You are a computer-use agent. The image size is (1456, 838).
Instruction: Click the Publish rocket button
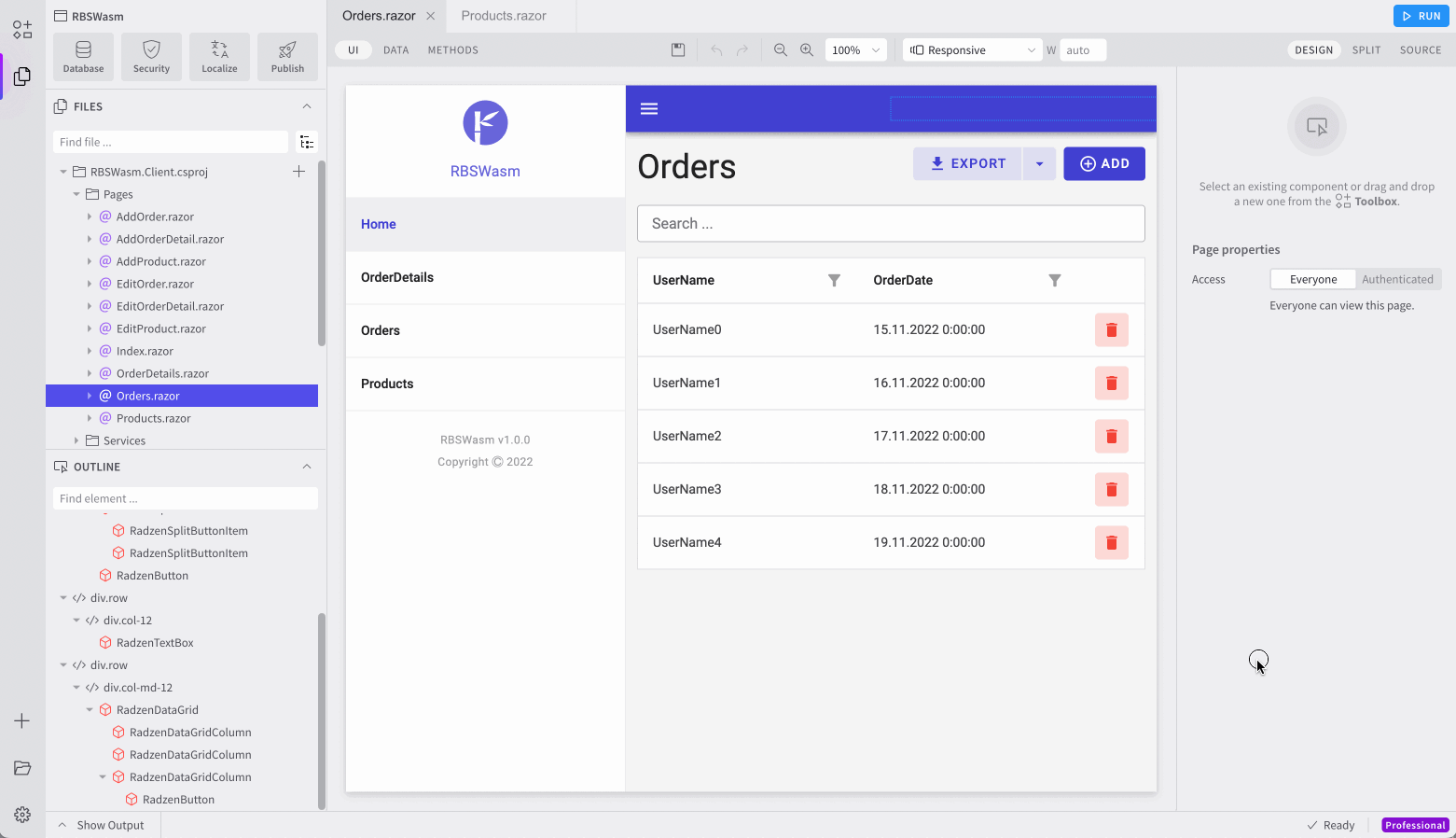coord(287,57)
